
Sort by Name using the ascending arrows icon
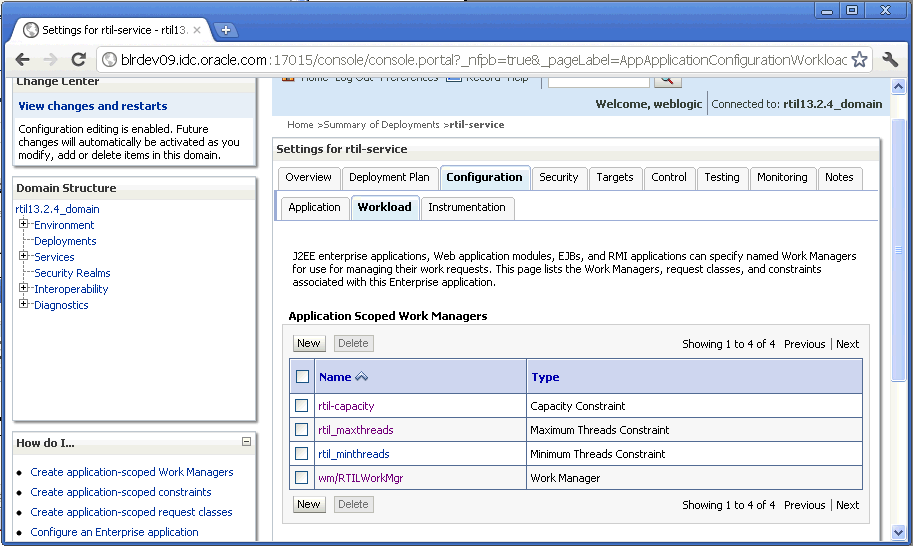(362, 377)
